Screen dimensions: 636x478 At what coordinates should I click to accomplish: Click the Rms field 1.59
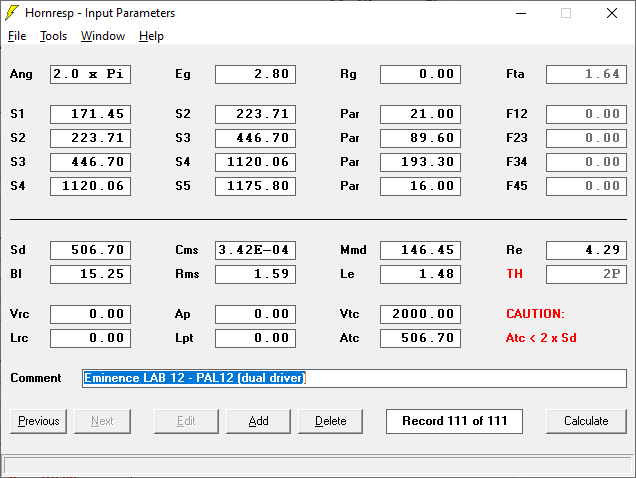click(256, 274)
